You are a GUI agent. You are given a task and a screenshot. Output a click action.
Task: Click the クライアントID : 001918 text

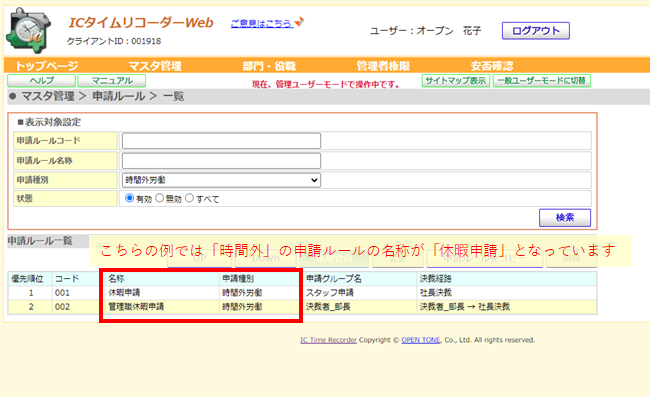[x=114, y=41]
